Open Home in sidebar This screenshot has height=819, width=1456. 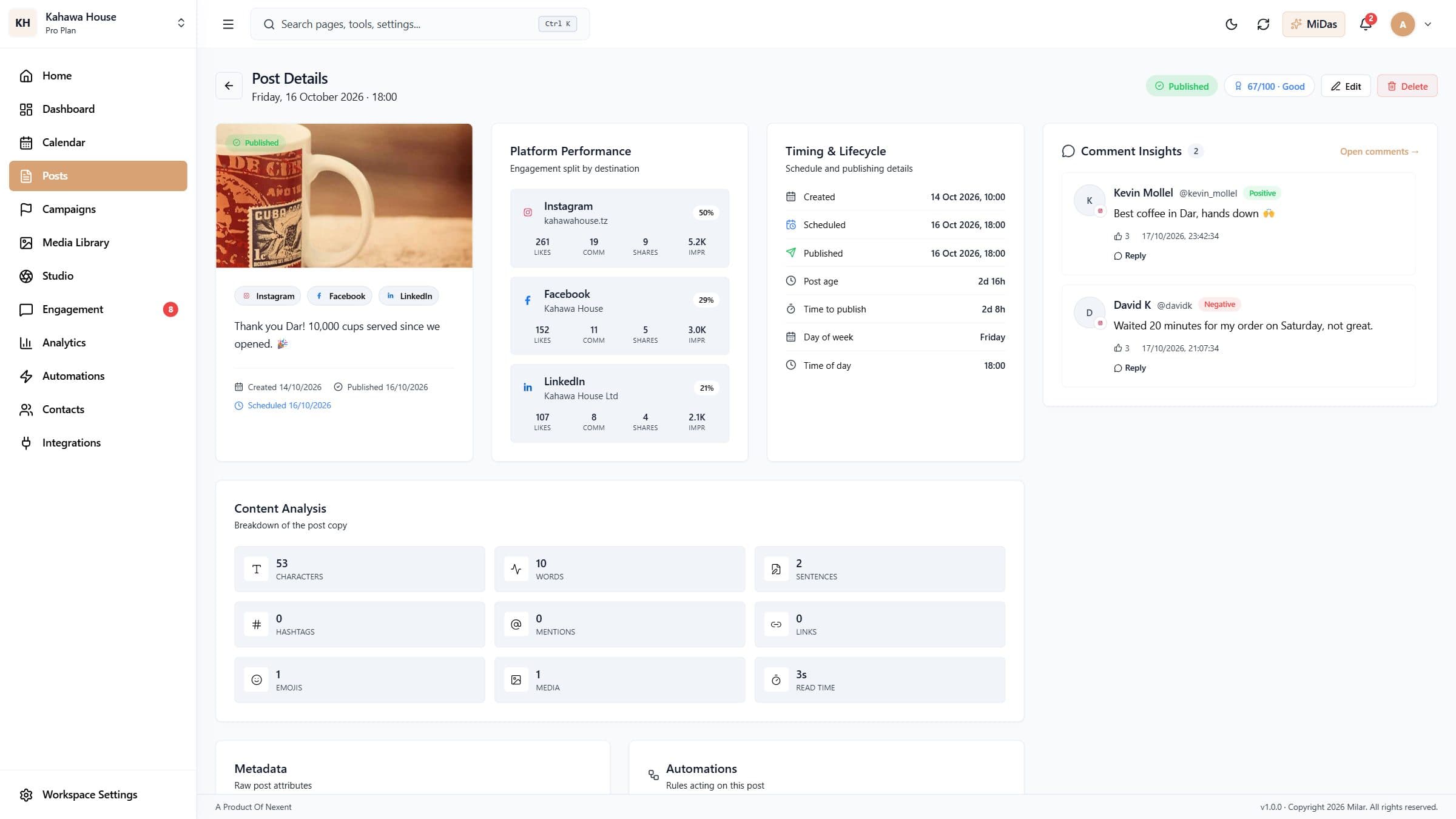pyautogui.click(x=98, y=76)
